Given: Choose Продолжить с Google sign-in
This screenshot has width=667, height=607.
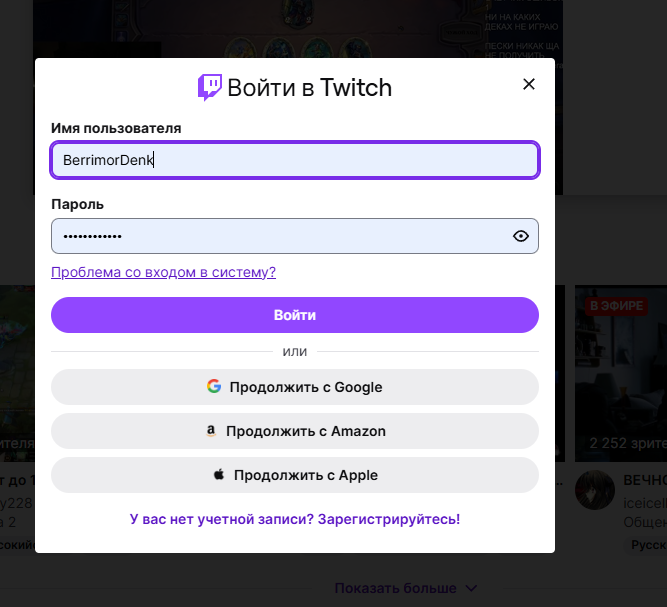Looking at the screenshot, I should (295, 387).
